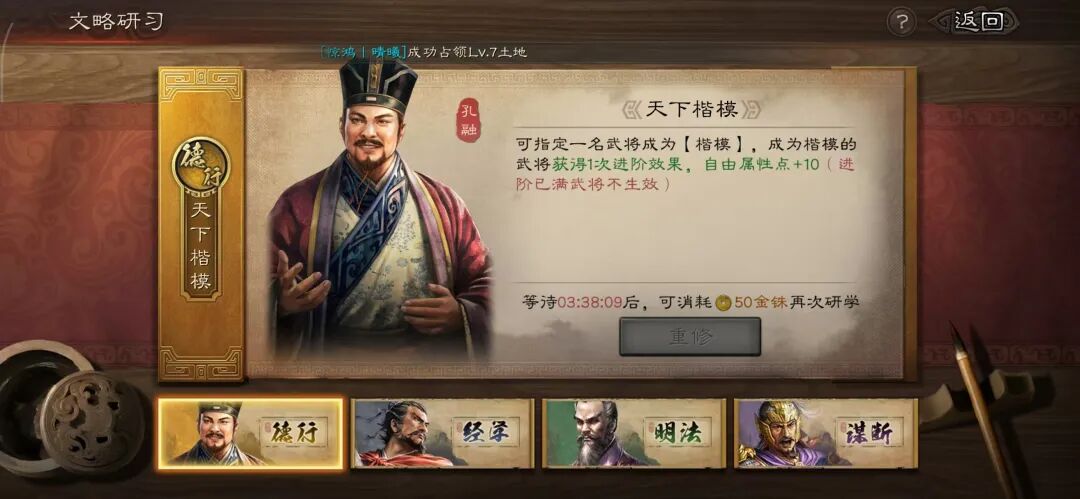Open the question mark help icon
The height and width of the screenshot is (499, 1080).
(x=900, y=23)
